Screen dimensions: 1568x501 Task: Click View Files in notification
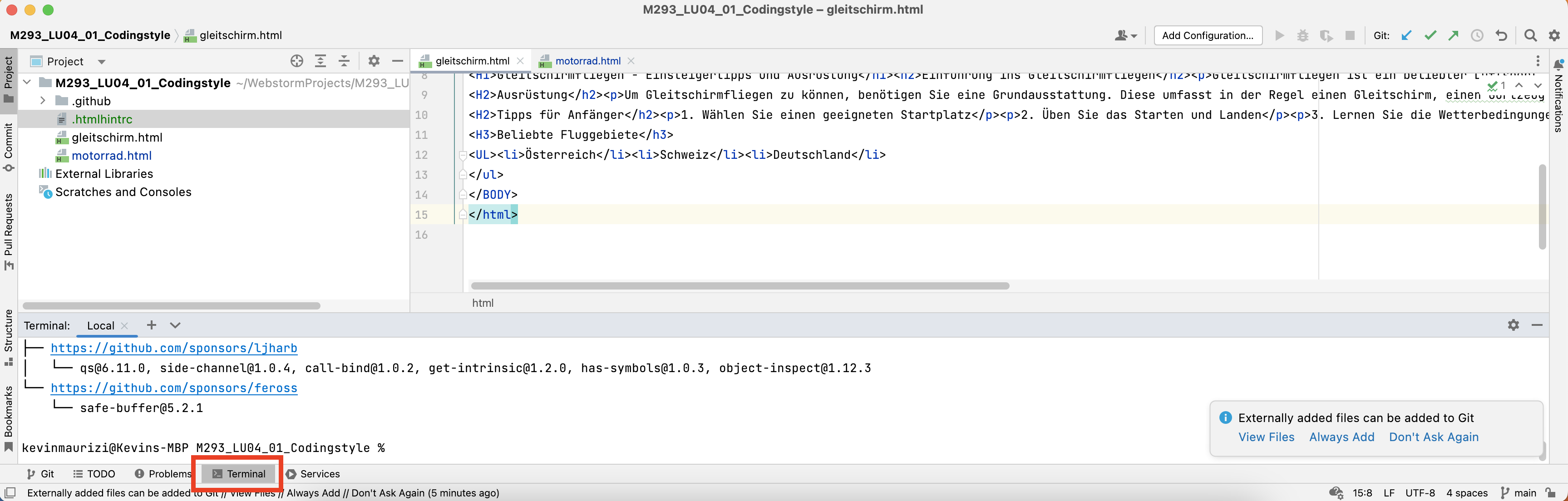coord(1266,437)
